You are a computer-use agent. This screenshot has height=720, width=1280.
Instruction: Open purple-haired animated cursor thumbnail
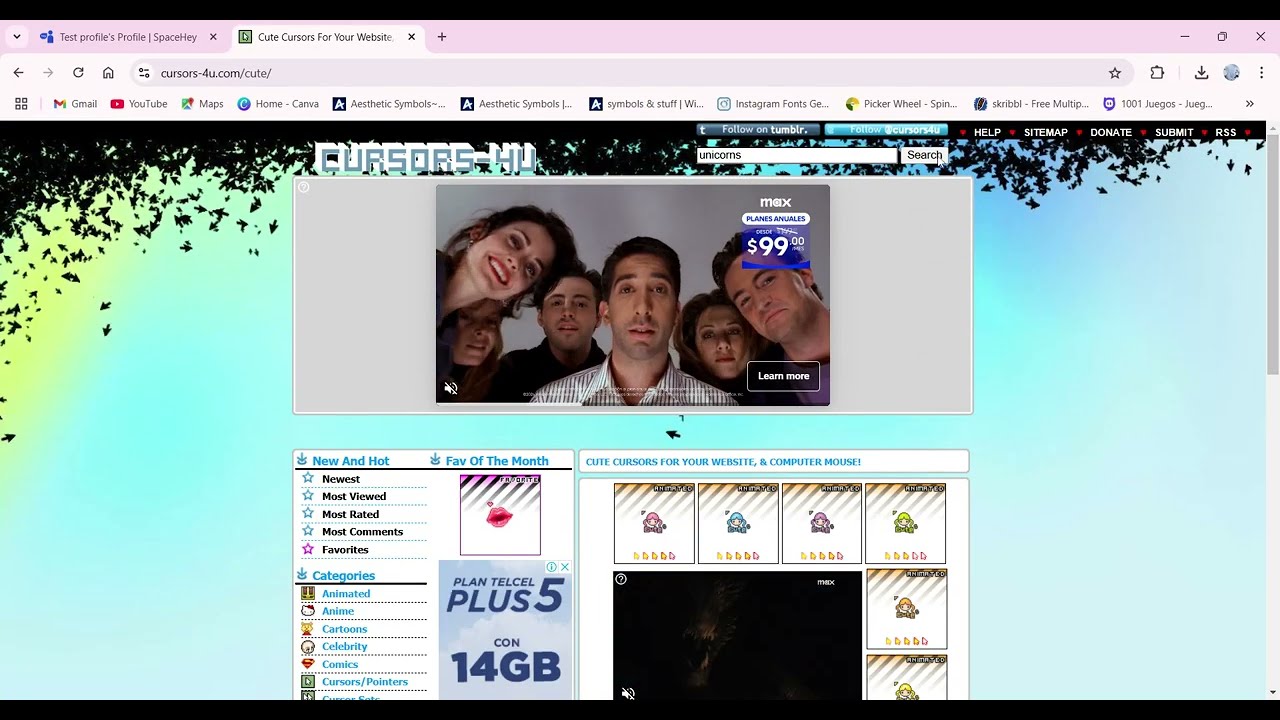click(822, 523)
